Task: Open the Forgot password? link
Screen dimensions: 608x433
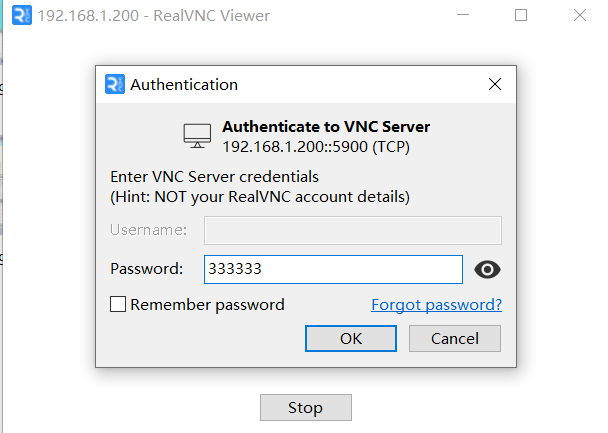Action: click(437, 305)
